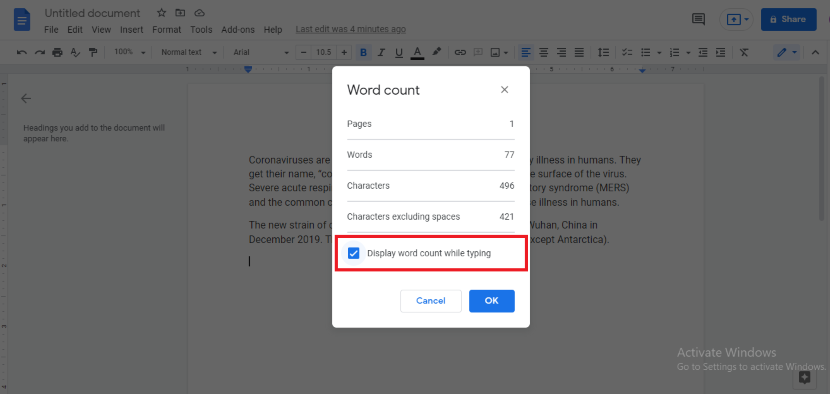830x394 pixels.
Task: Toggle underline formatting
Action: (399, 52)
